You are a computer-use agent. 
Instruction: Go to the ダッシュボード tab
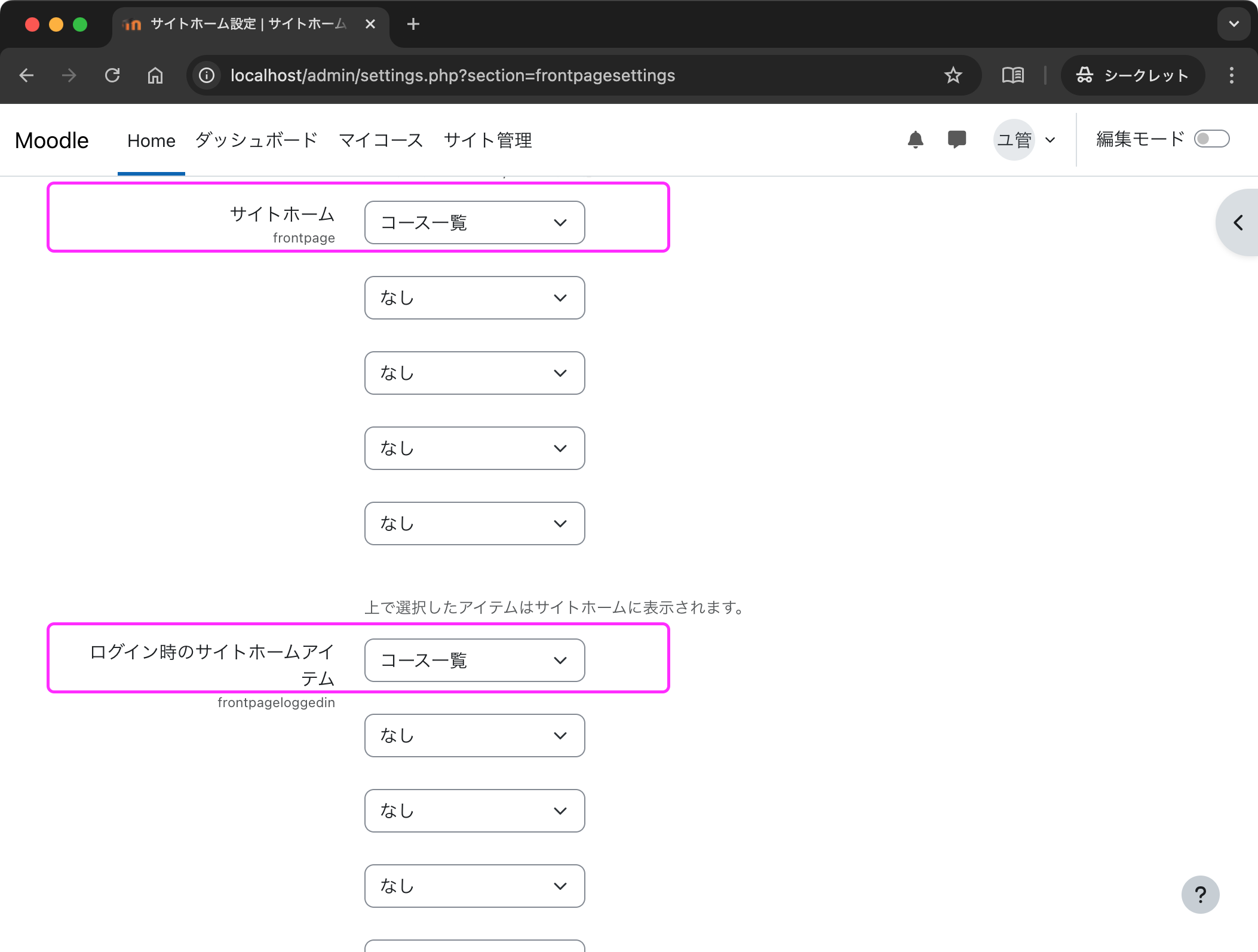[256, 140]
